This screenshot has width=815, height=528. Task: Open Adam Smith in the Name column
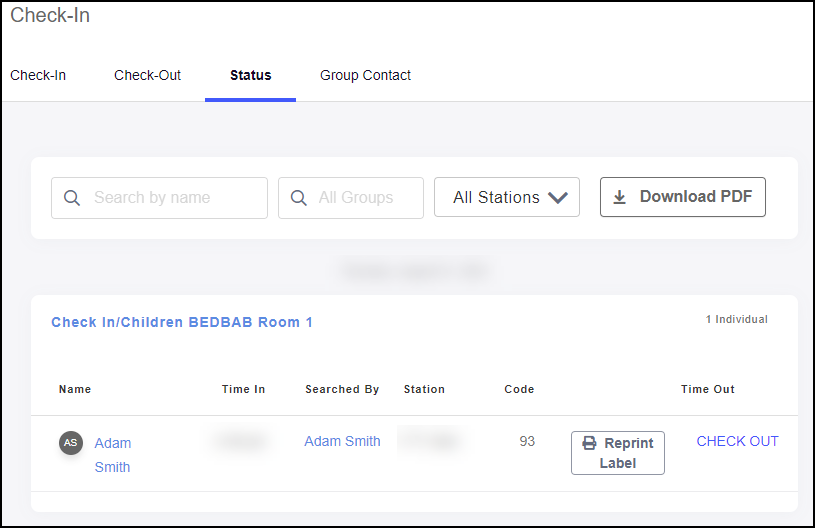[112, 454]
